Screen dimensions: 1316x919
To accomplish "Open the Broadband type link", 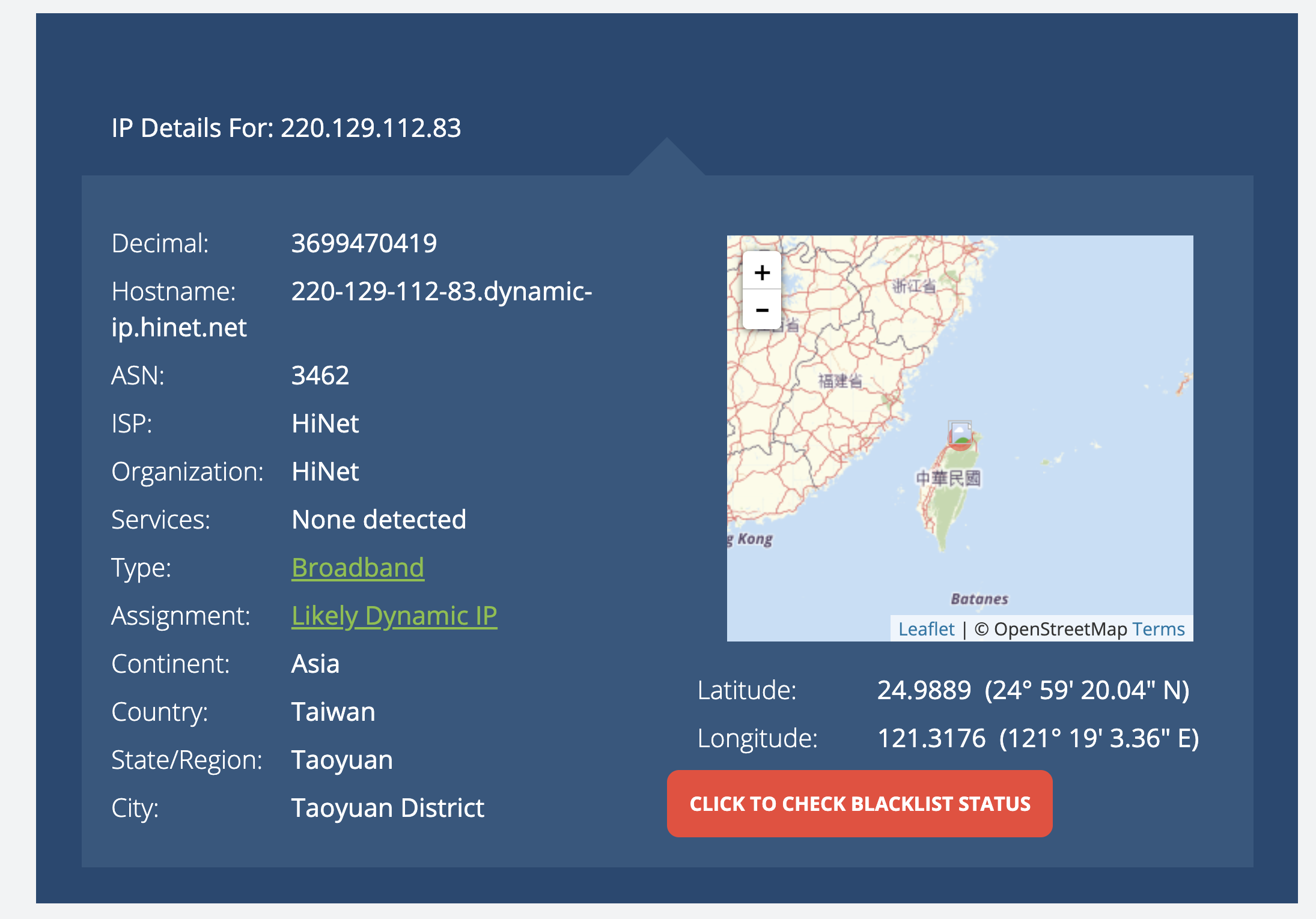I will click(358, 568).
